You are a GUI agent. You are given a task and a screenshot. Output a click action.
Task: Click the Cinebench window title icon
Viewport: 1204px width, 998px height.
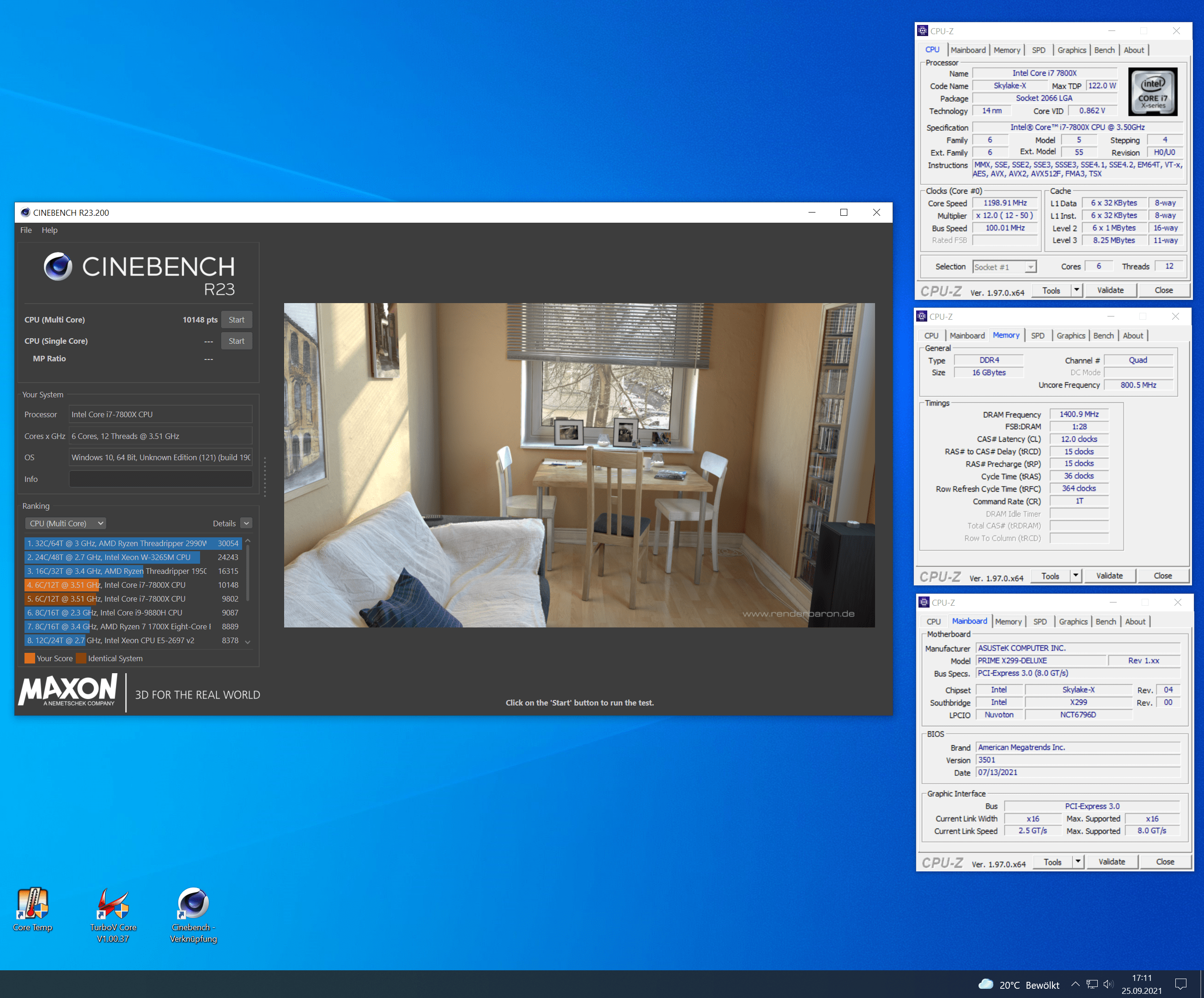tap(25, 213)
